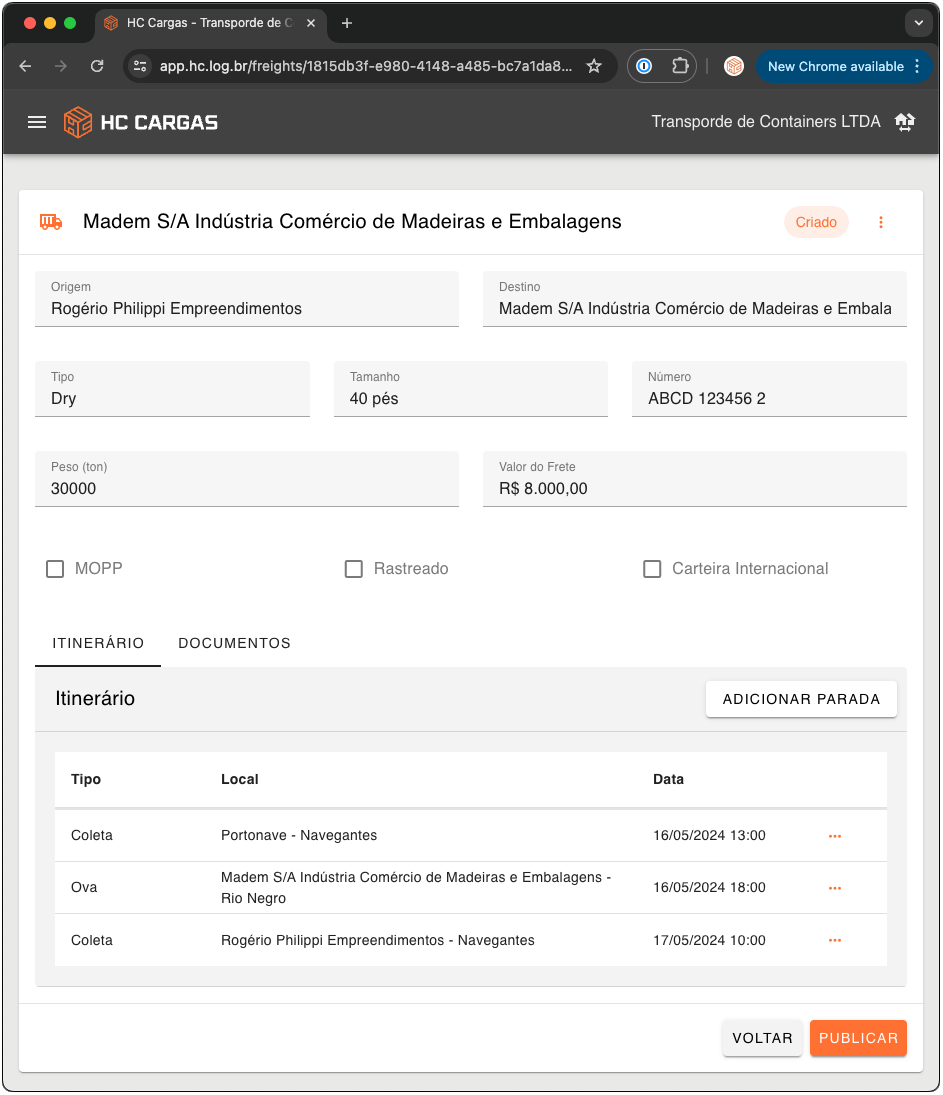The width and height of the screenshot is (943, 1095).
Task: Click the Número field with ABCD 123456 2
Action: coord(770,389)
